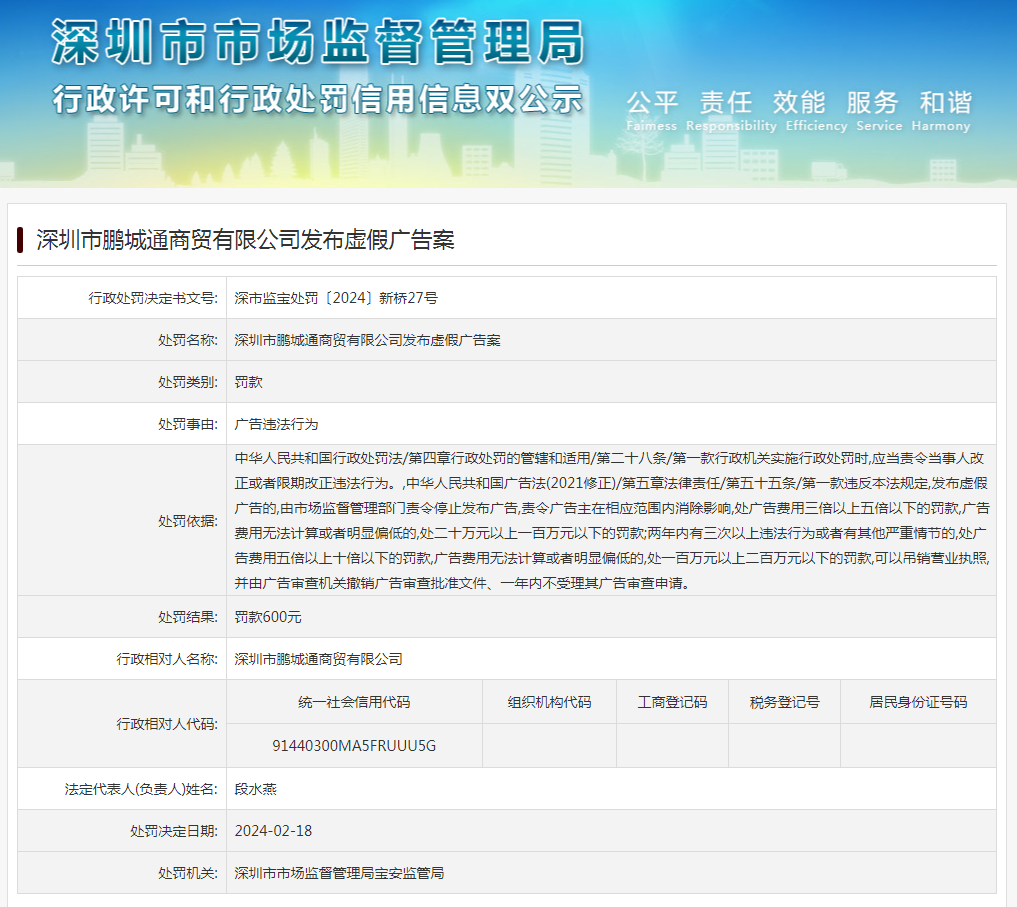Click the page heading 深圳市鹏城通商贸有限公司发布虚假广告案
The width and height of the screenshot is (1017, 907).
point(245,240)
